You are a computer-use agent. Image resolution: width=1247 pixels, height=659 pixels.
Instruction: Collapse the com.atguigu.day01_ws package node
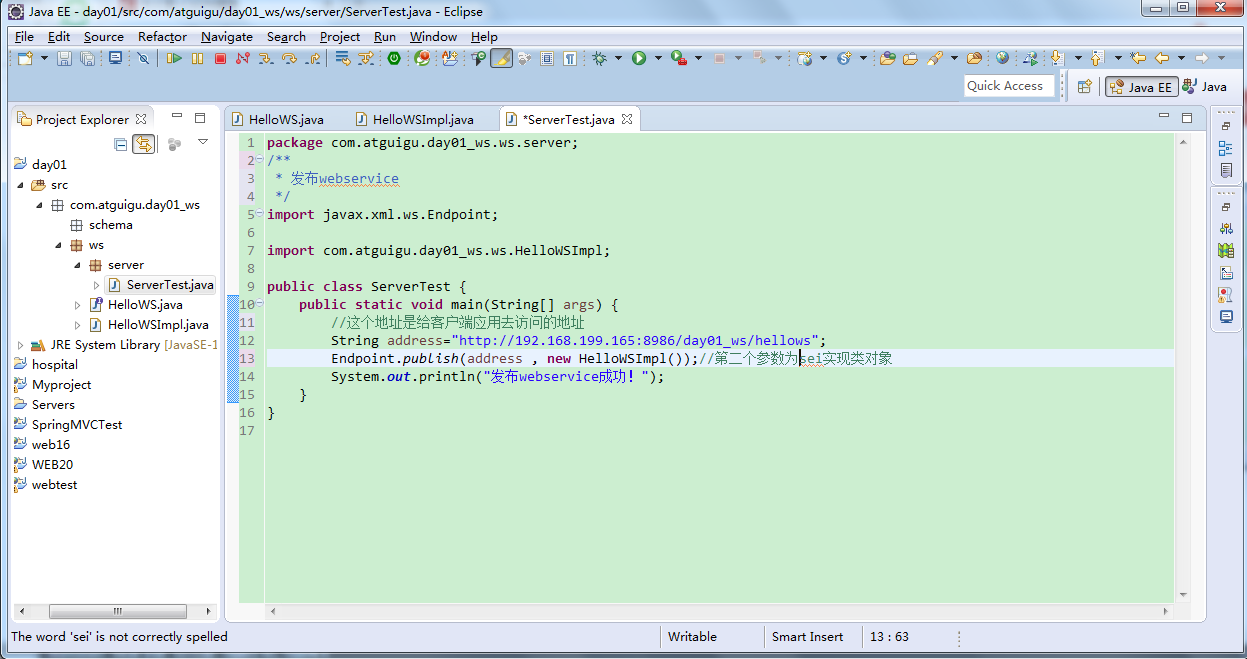(39, 205)
